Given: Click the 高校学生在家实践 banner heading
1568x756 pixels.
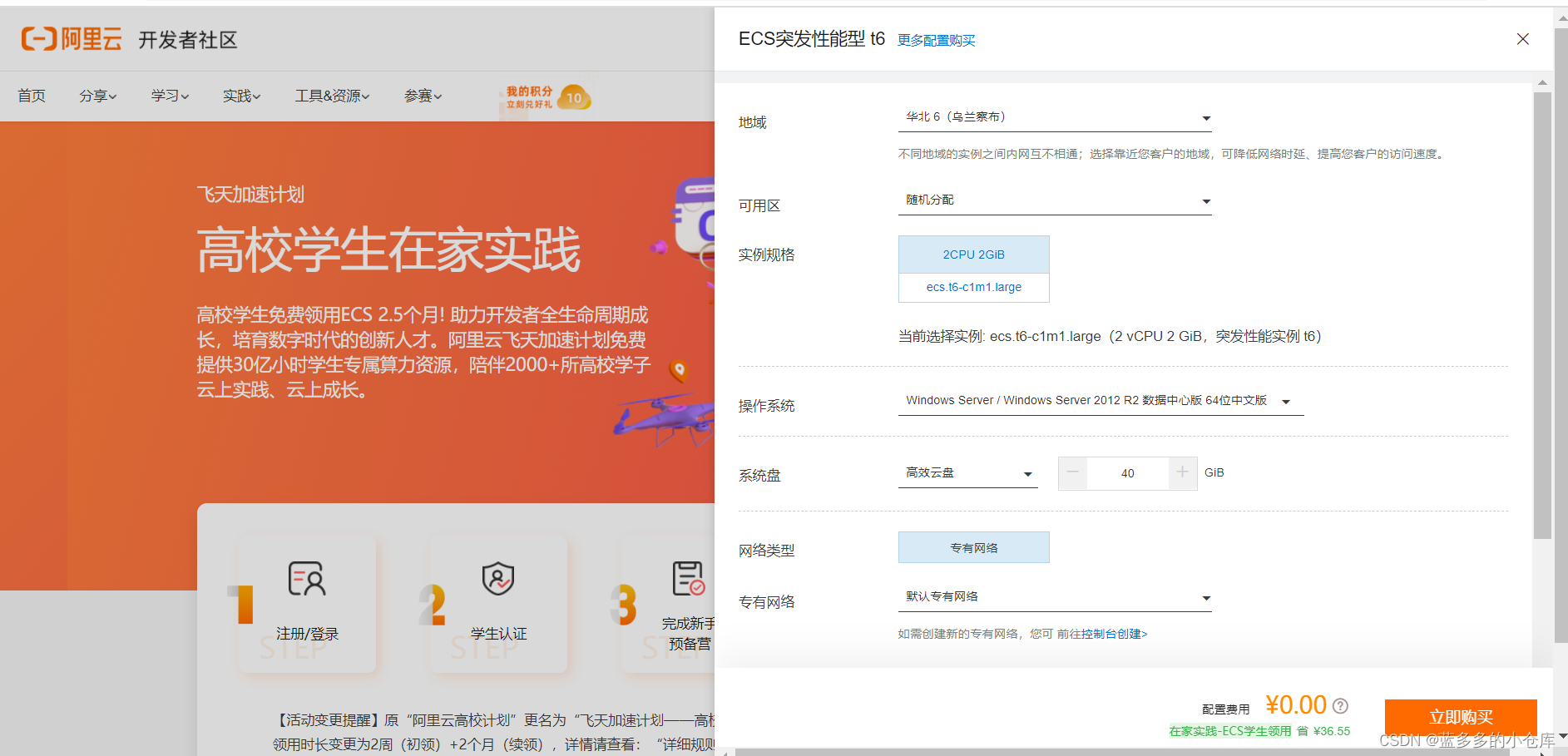Looking at the screenshot, I should [x=388, y=250].
